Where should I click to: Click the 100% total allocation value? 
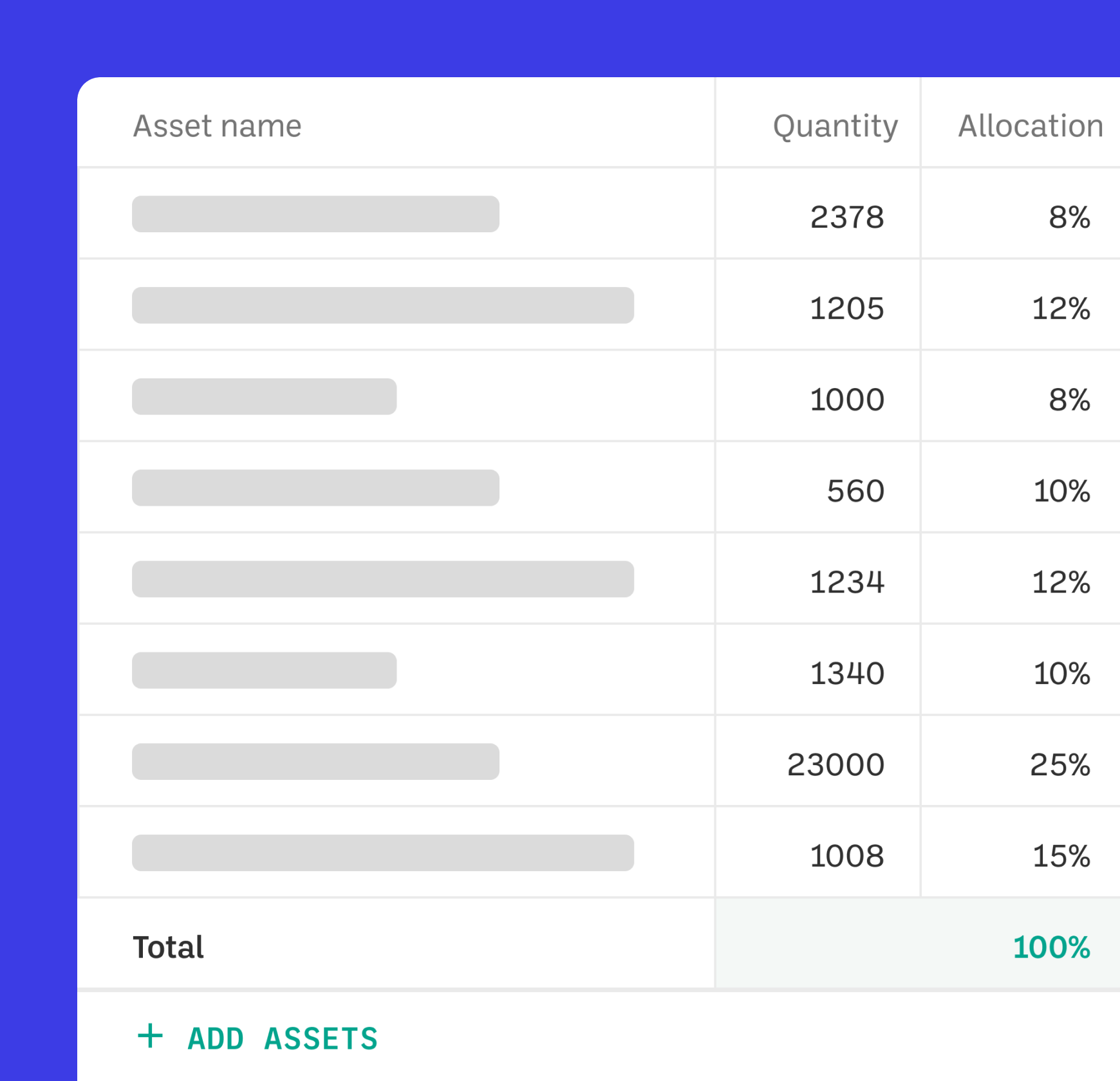pyautogui.click(x=1051, y=947)
